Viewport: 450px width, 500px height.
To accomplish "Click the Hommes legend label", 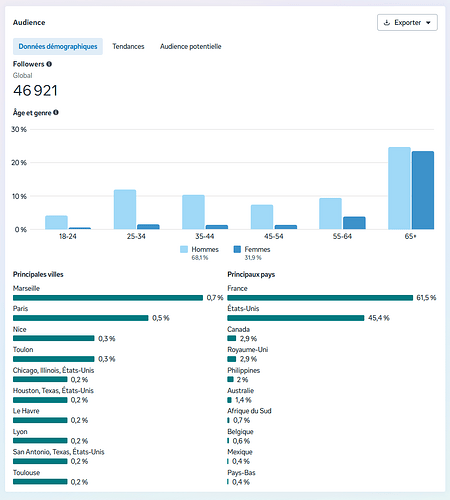I will pyautogui.click(x=205, y=249).
